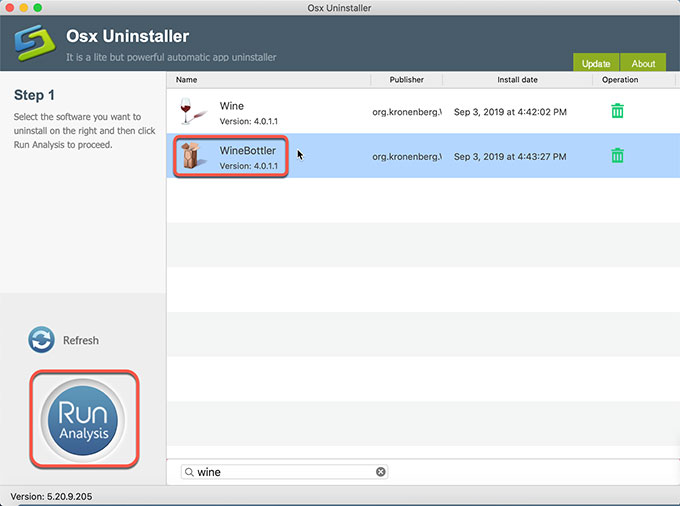Click WineBottler's org.kronenberg publisher cell
680x506 pixels.
click(x=407, y=157)
